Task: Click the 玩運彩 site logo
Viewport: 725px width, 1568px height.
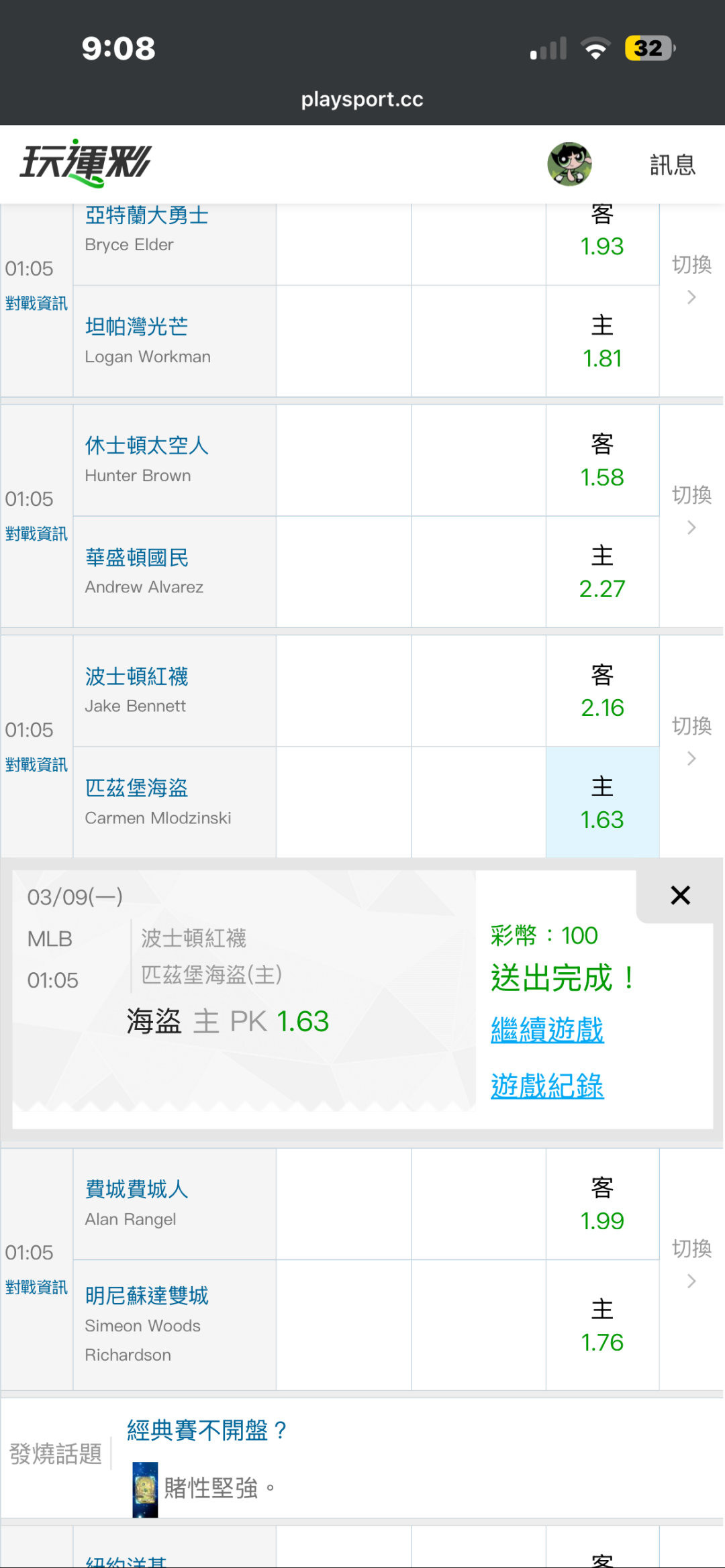Action: [x=85, y=163]
